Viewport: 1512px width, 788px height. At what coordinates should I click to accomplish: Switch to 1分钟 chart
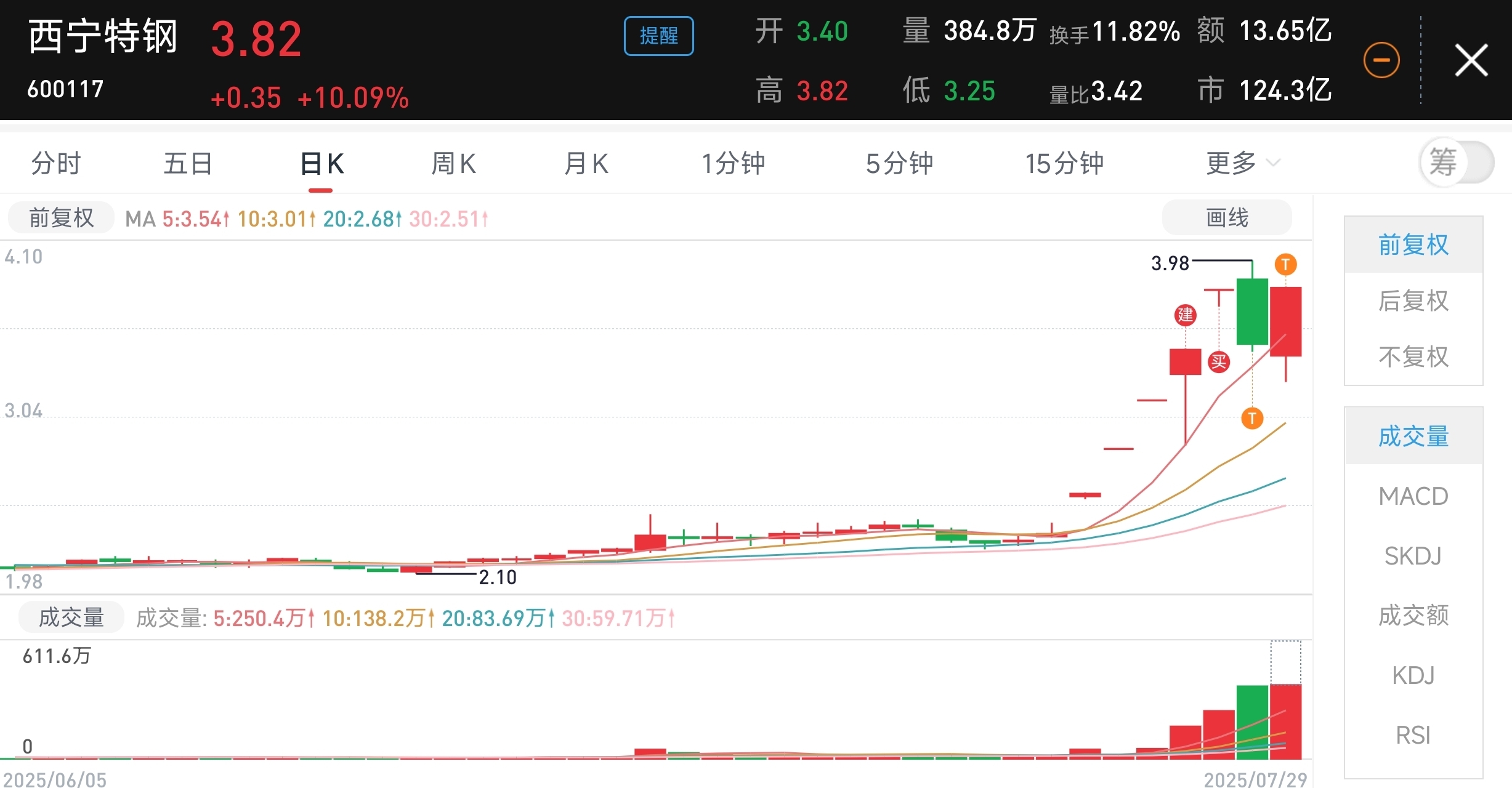point(733,164)
